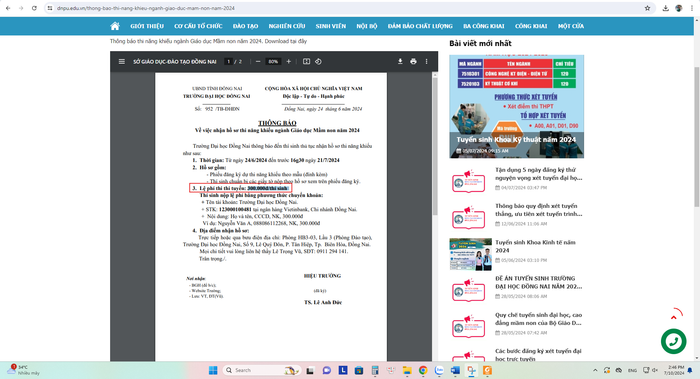Click 'Bài viết mới nhất' sidebar heading
The height and width of the screenshot is (379, 700).
pyautogui.click(x=480, y=43)
